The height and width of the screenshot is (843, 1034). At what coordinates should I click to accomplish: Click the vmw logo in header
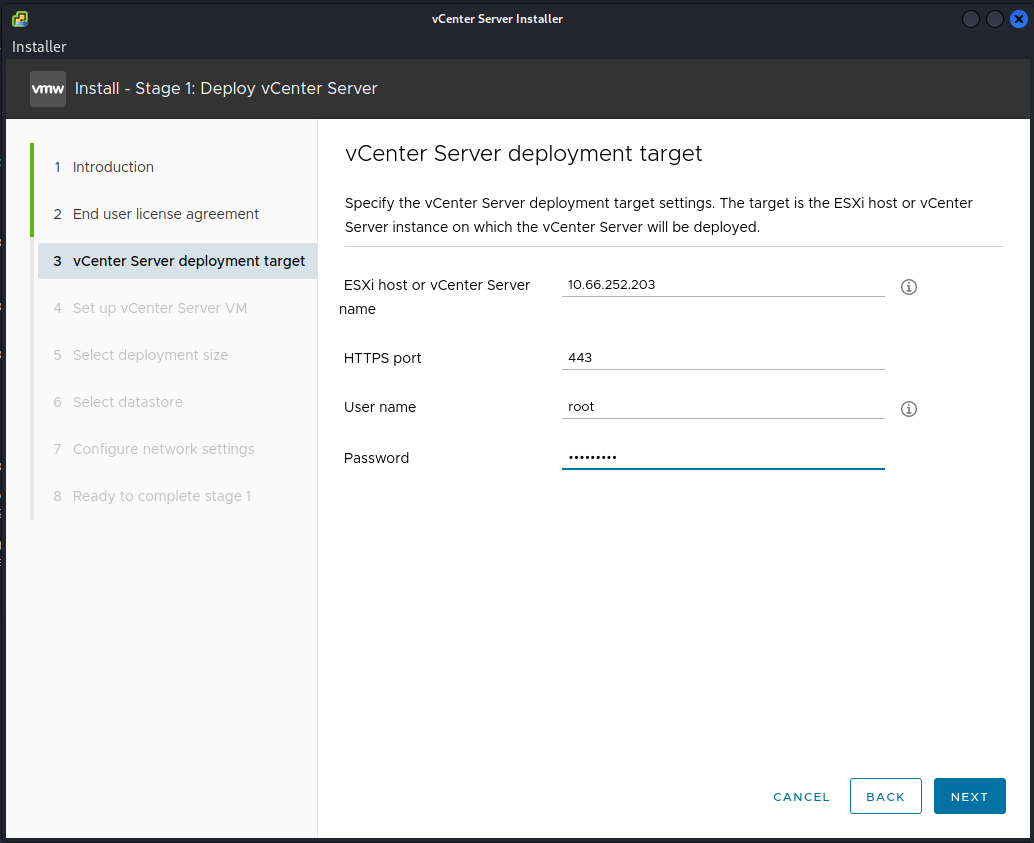[x=48, y=88]
